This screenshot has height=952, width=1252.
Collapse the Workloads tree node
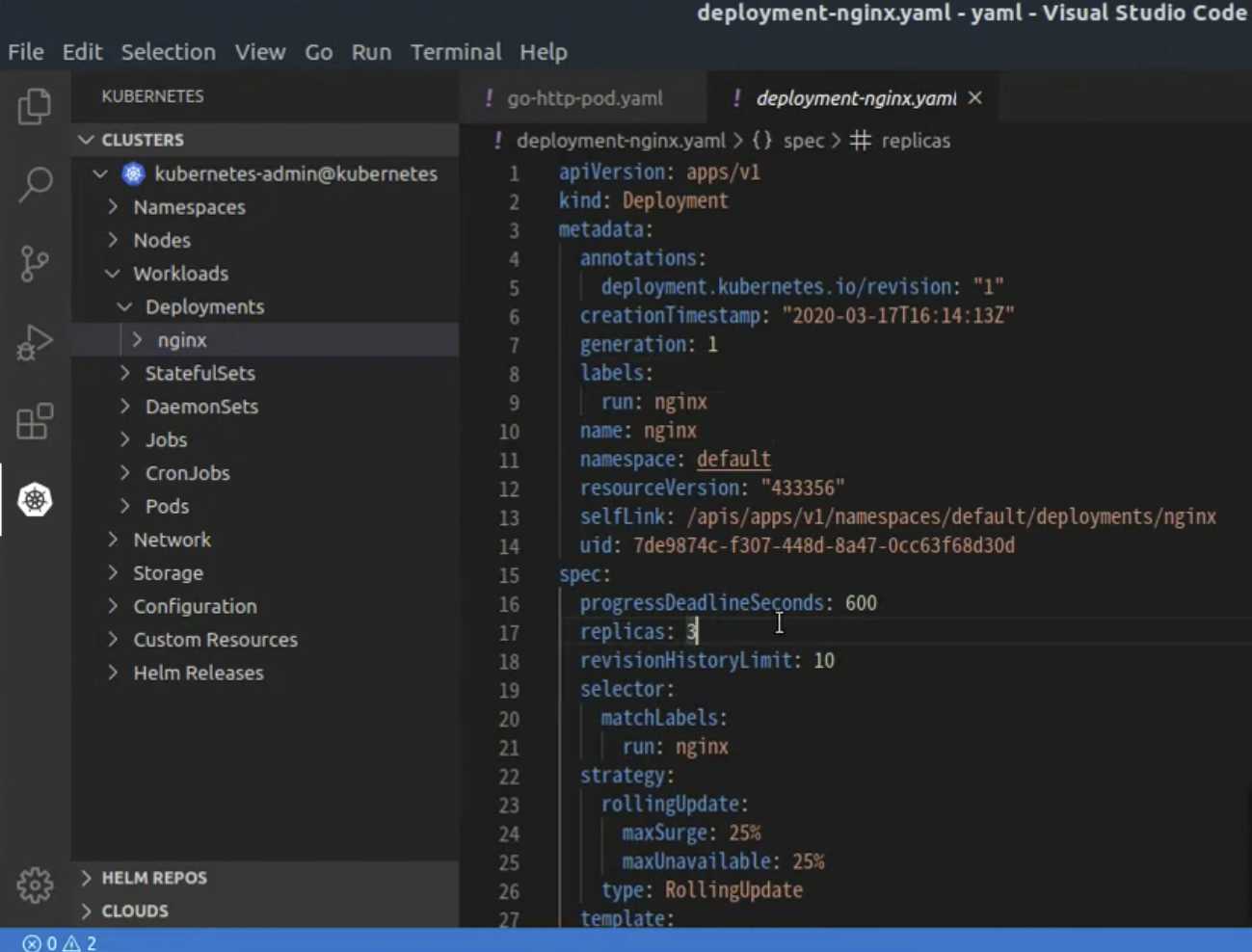(113, 274)
